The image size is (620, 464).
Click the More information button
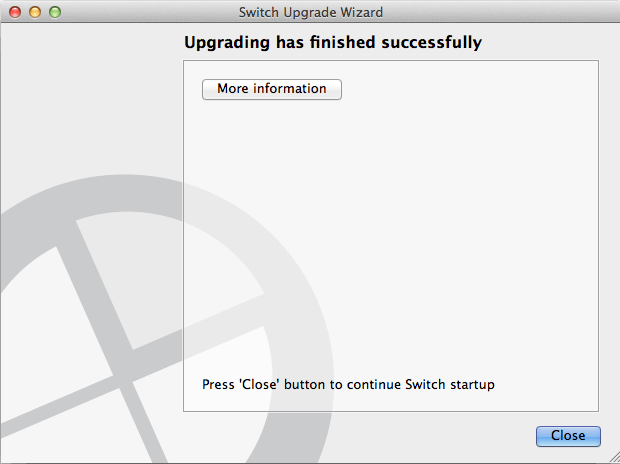pos(272,89)
